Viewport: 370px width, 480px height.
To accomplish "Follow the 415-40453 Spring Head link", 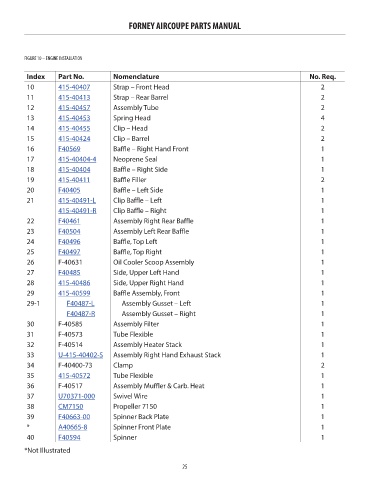I will [74, 118].
